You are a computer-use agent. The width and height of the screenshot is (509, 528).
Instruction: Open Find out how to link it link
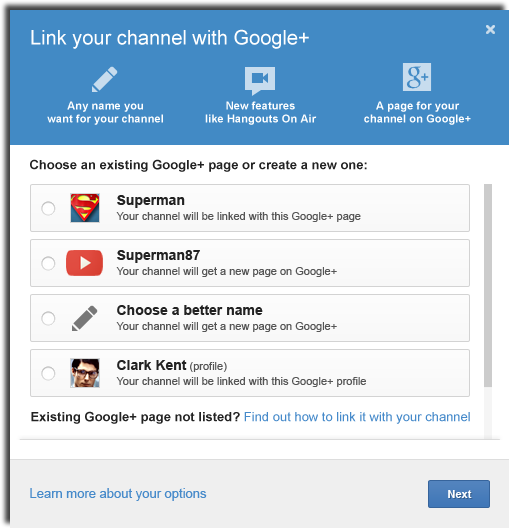click(x=357, y=417)
